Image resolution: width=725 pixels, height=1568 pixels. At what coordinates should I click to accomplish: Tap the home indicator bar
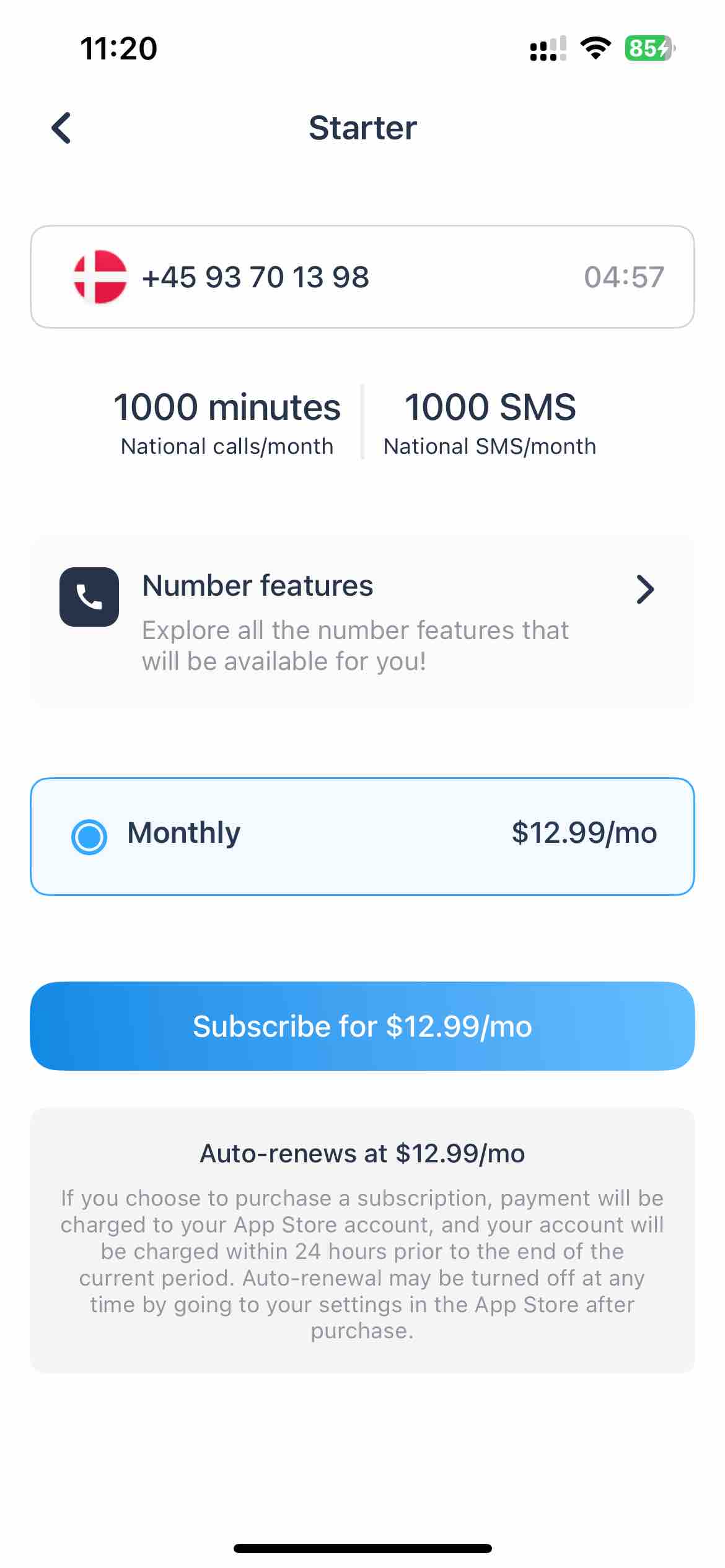[362, 1549]
